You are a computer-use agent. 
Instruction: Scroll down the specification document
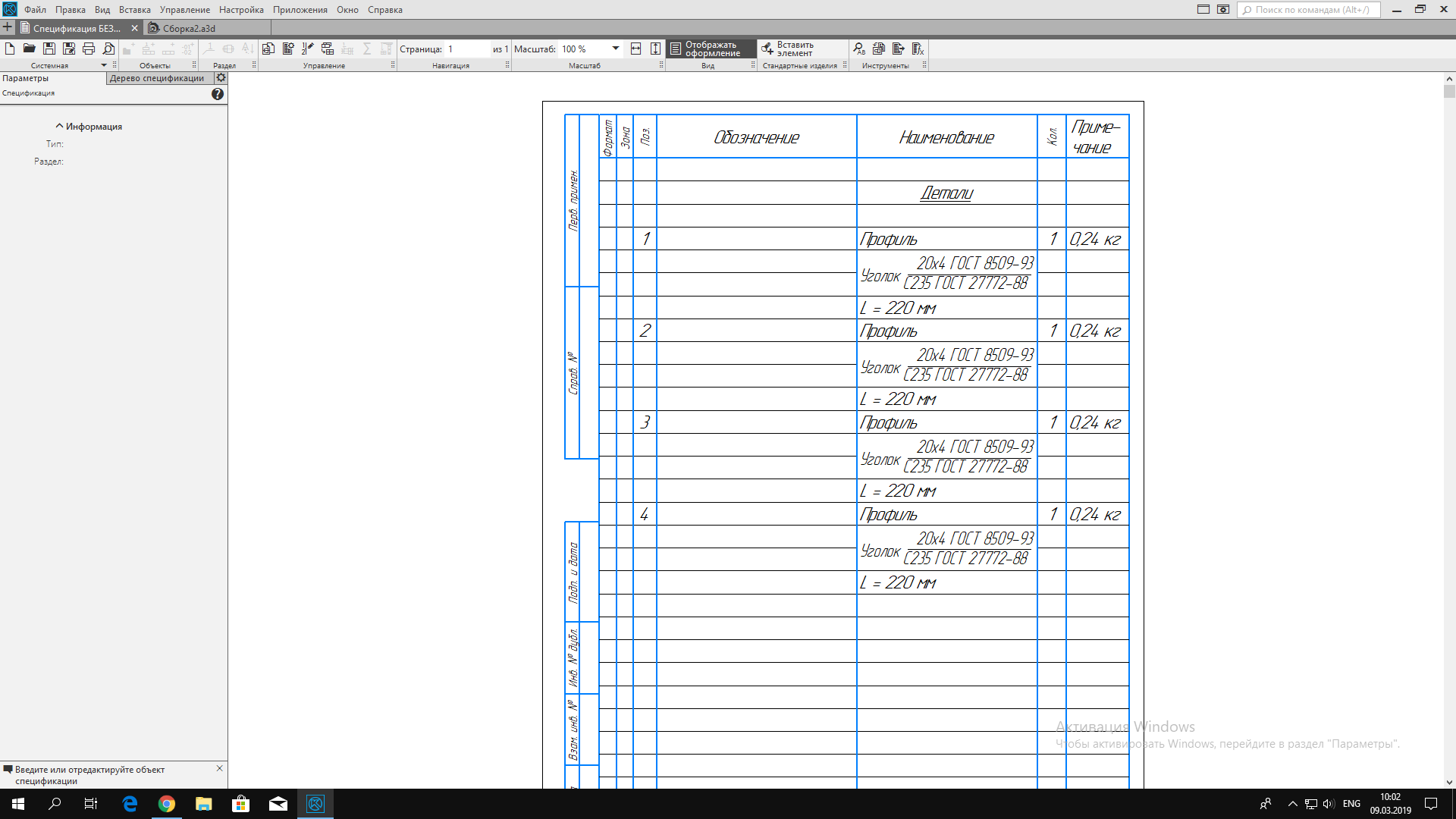pos(1449,780)
